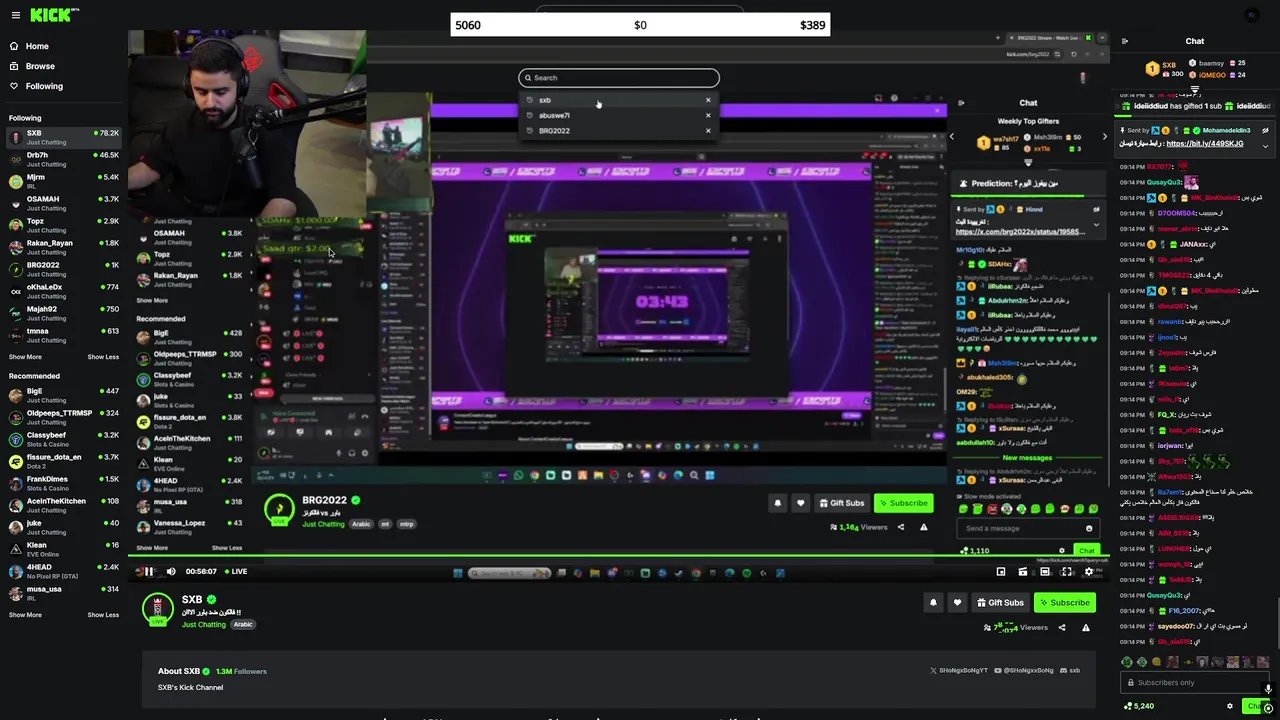The width and height of the screenshot is (1280, 720).
Task: Share the SXB stream
Action: tap(1062, 628)
